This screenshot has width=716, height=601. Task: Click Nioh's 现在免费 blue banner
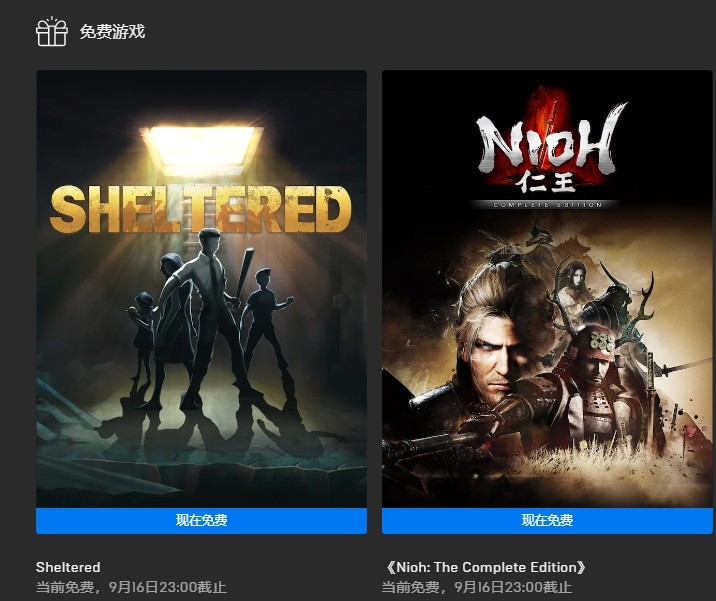coord(547,520)
